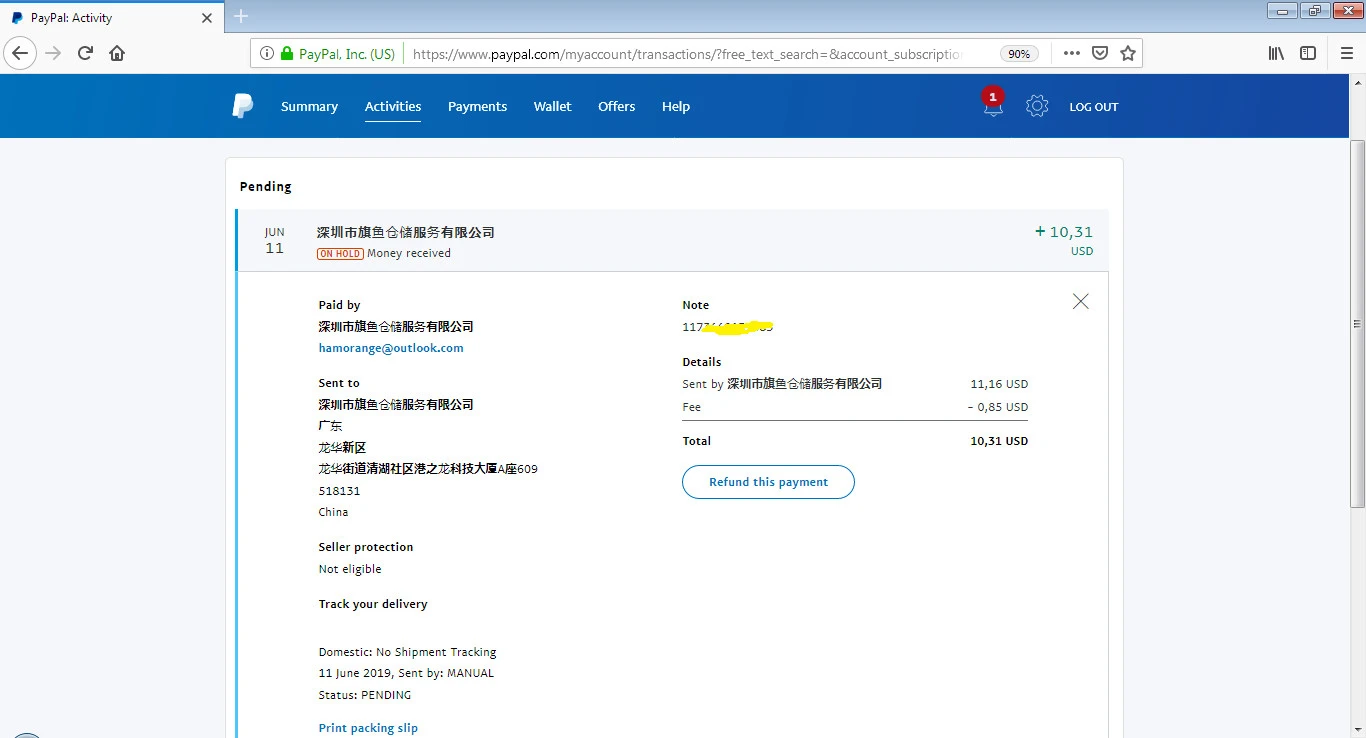Screen dimensions: 1366x738
Task: Open the Offers page
Action: [x=616, y=107]
